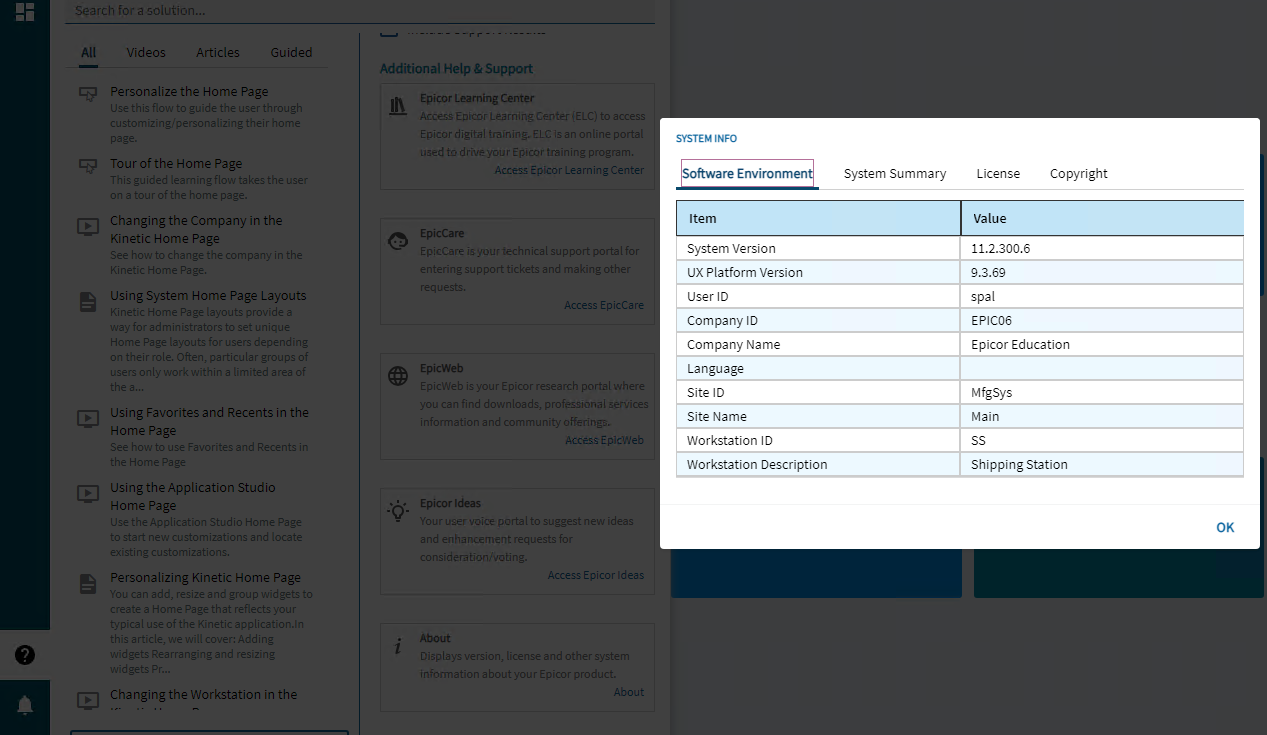Select the Software Environment tab
Image resolution: width=1267 pixels, height=735 pixels.
(x=747, y=173)
